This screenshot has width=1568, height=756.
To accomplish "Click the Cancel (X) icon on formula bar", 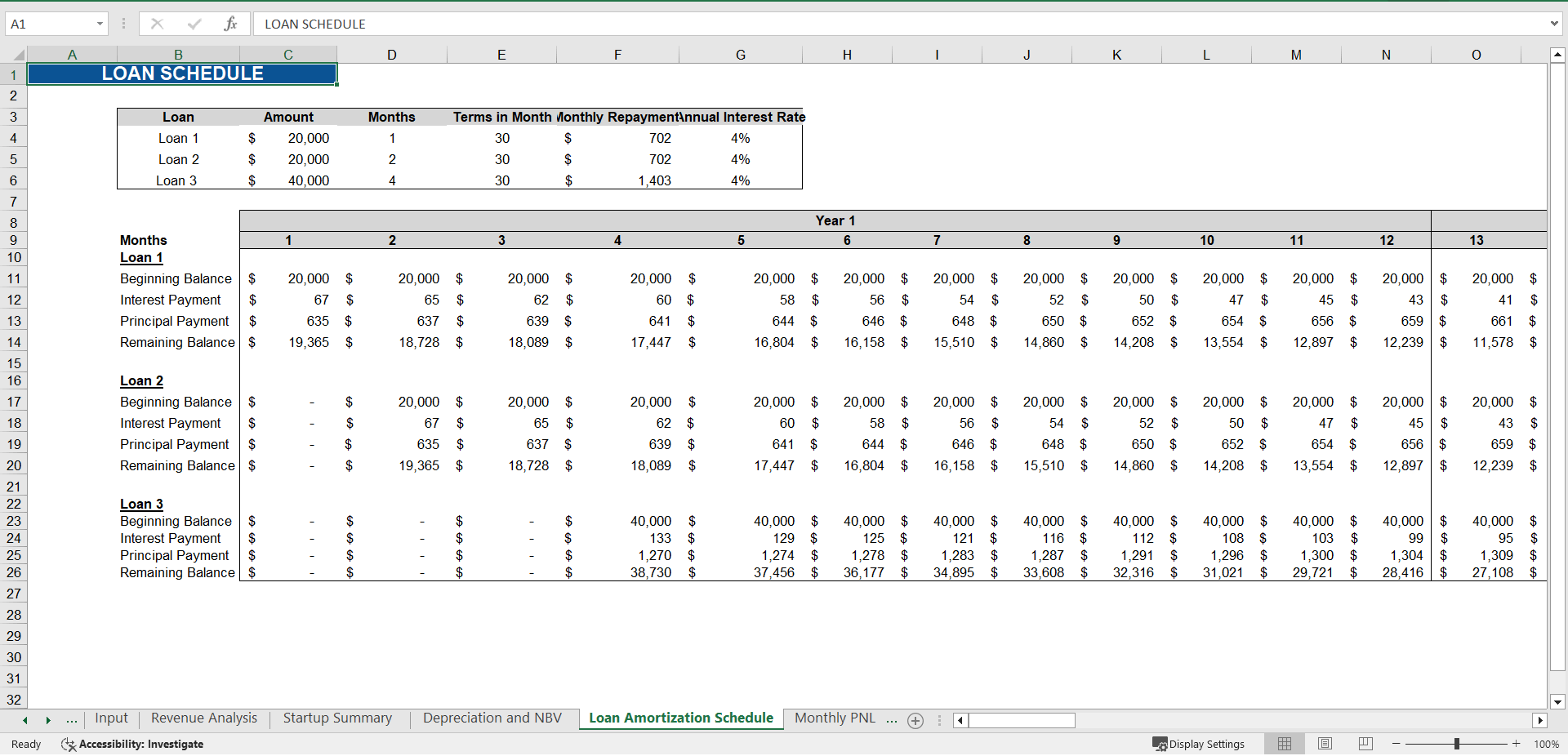I will [x=157, y=24].
